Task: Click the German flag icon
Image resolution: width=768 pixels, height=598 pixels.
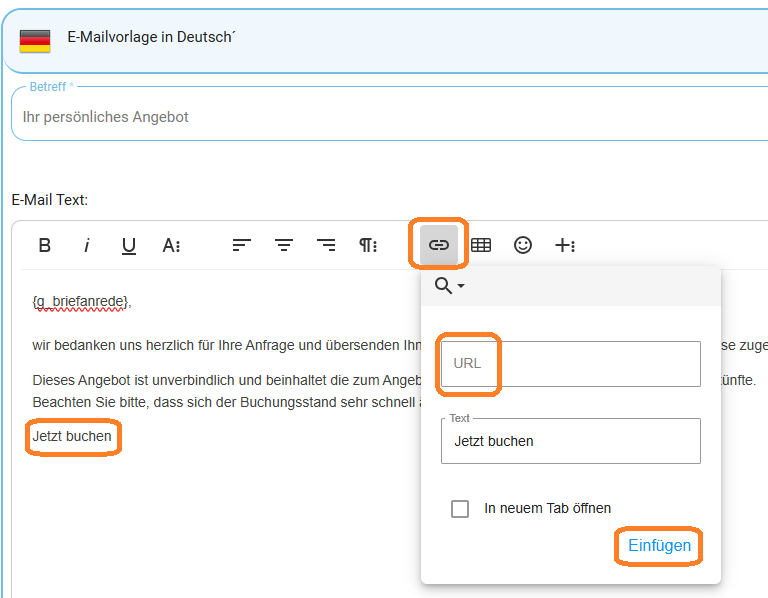Action: click(x=35, y=41)
